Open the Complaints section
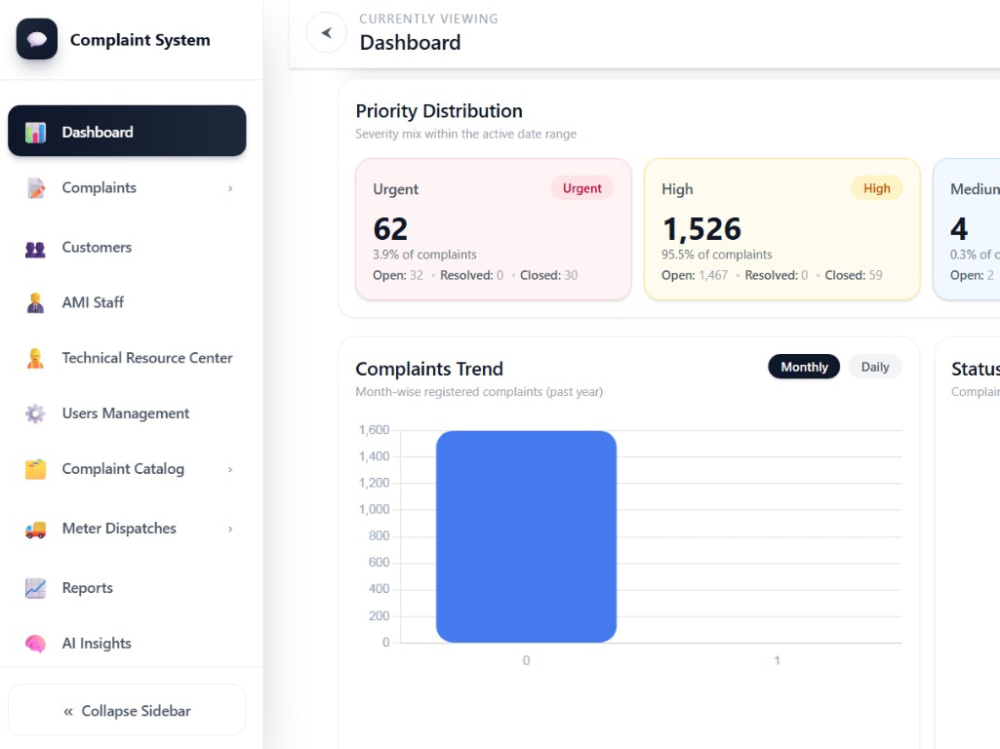This screenshot has width=1000, height=749. pyautogui.click(x=99, y=188)
